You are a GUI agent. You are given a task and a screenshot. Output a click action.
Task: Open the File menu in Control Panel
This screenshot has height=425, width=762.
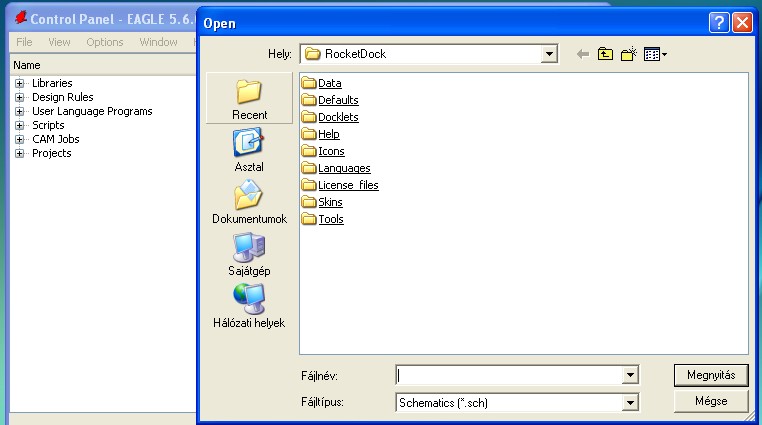[24, 42]
